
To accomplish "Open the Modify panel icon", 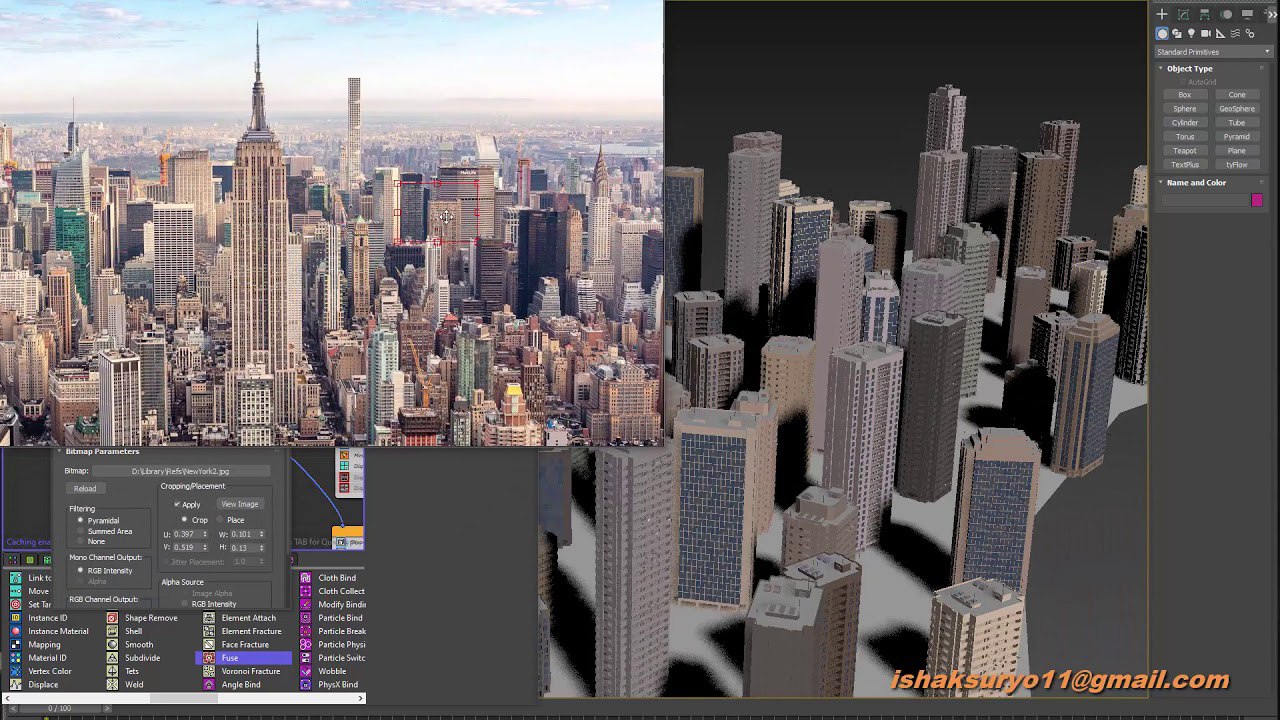I will coord(1184,14).
